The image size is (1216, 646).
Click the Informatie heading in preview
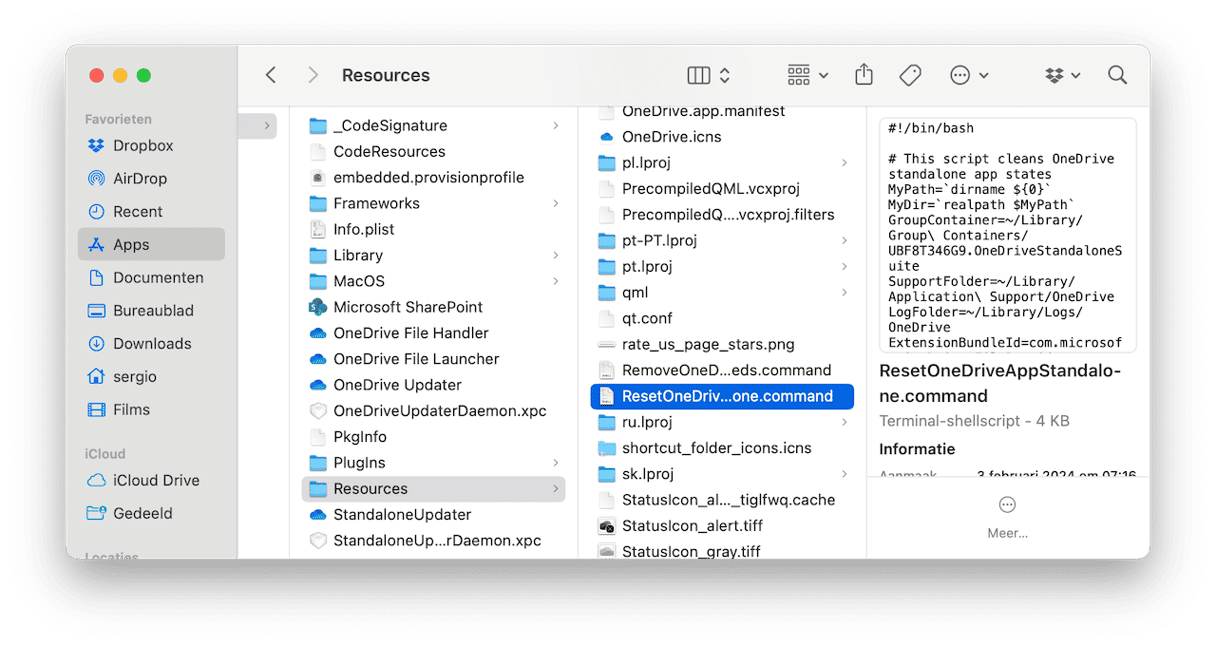click(917, 449)
